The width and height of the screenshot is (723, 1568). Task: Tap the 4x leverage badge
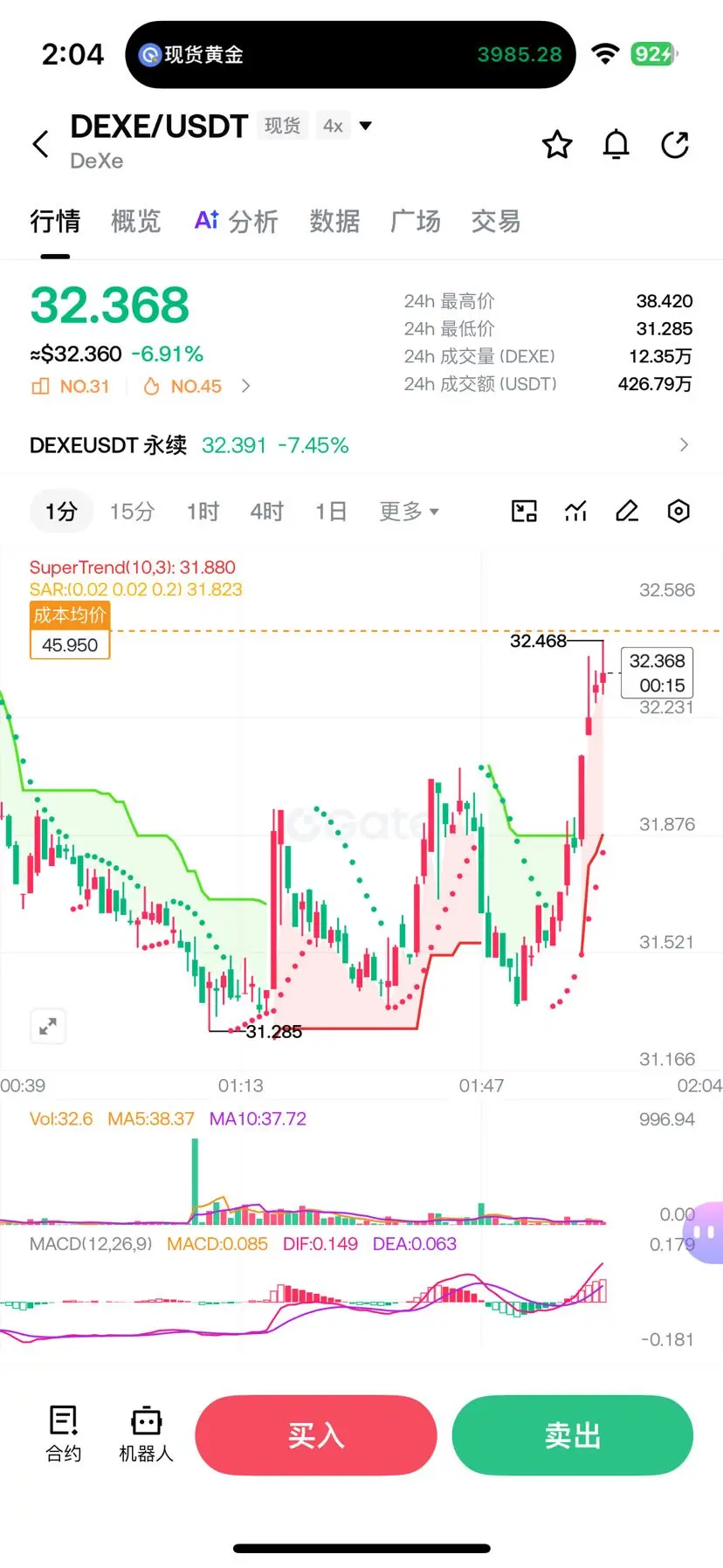click(x=333, y=126)
